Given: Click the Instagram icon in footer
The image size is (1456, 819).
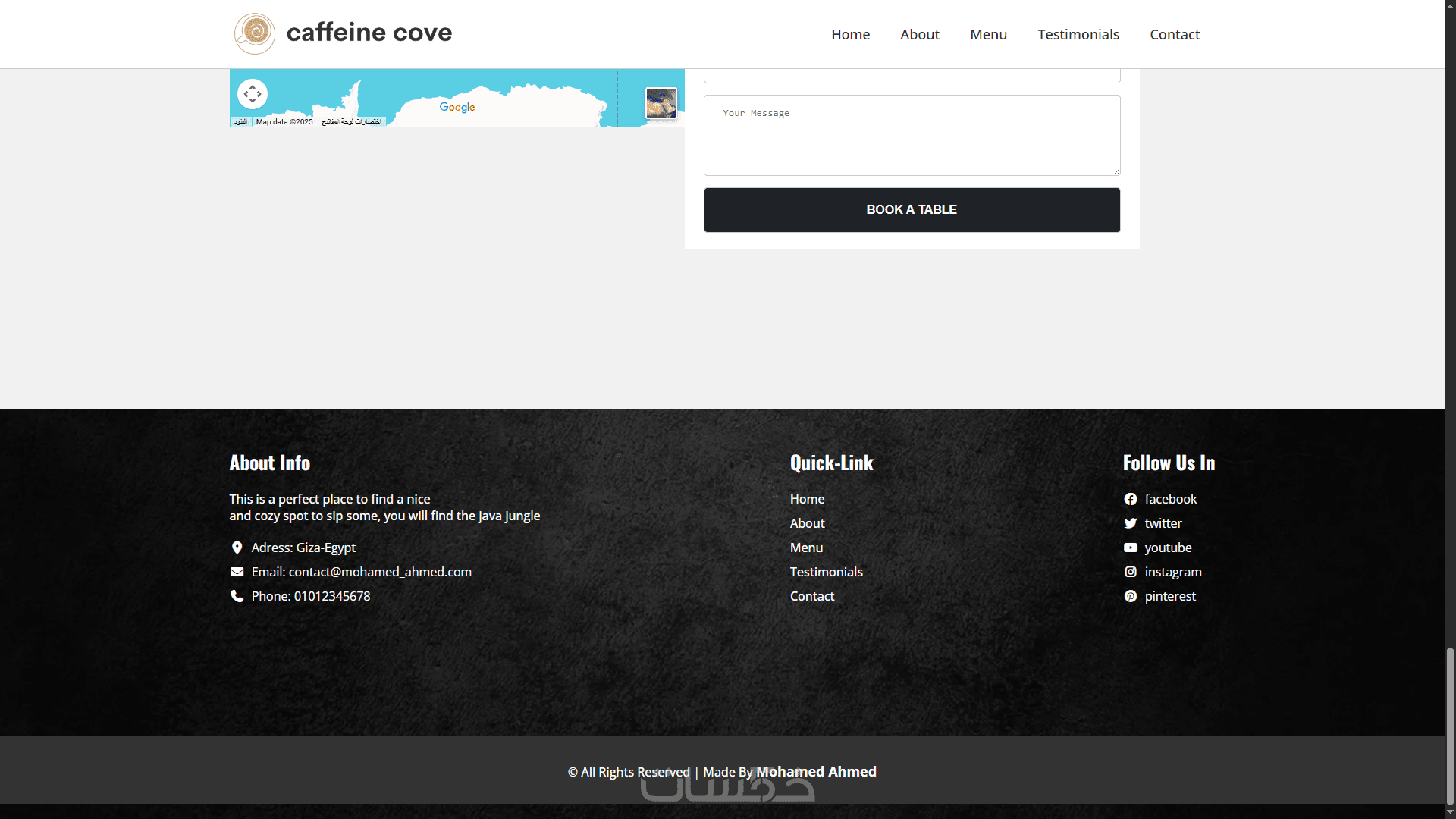Looking at the screenshot, I should [1130, 572].
